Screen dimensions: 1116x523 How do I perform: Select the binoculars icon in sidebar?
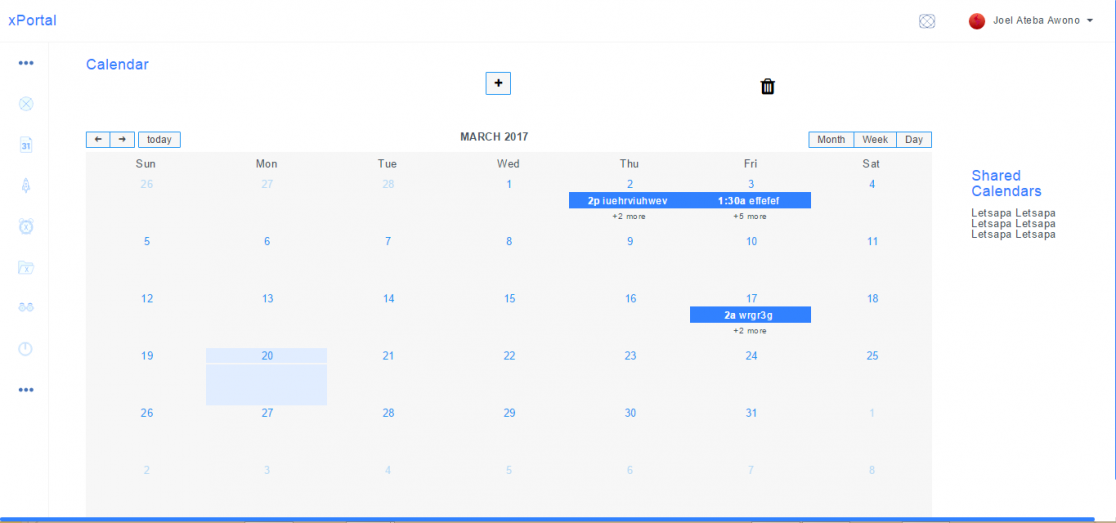[x=26, y=308]
